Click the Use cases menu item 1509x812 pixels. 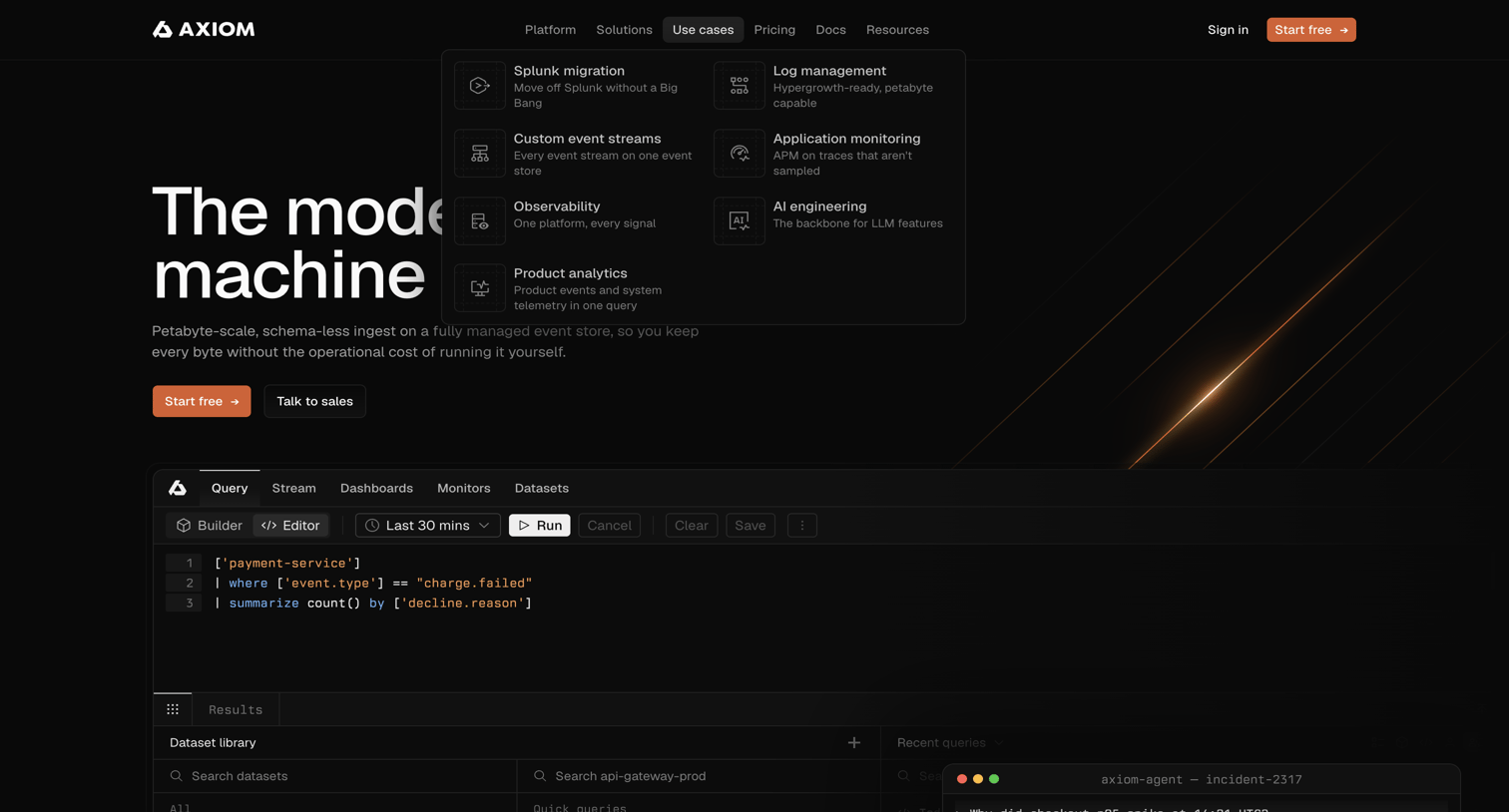703,30
